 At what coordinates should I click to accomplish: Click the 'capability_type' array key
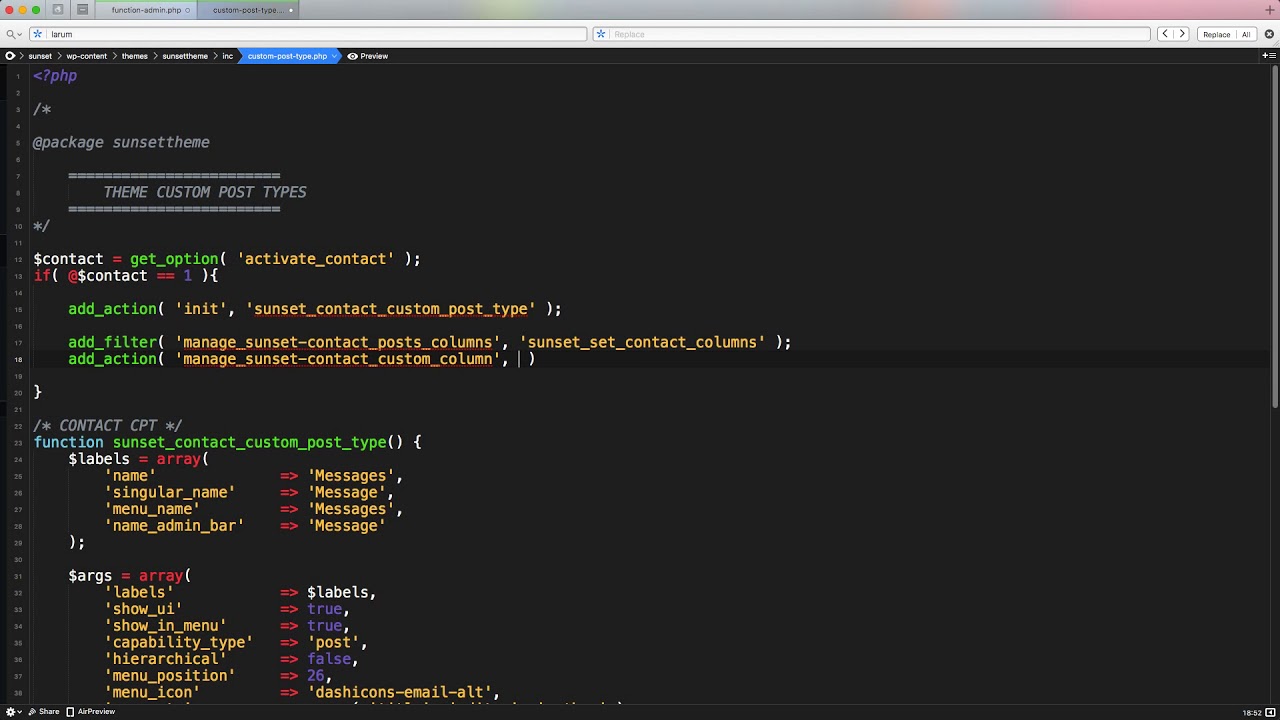tap(178, 642)
